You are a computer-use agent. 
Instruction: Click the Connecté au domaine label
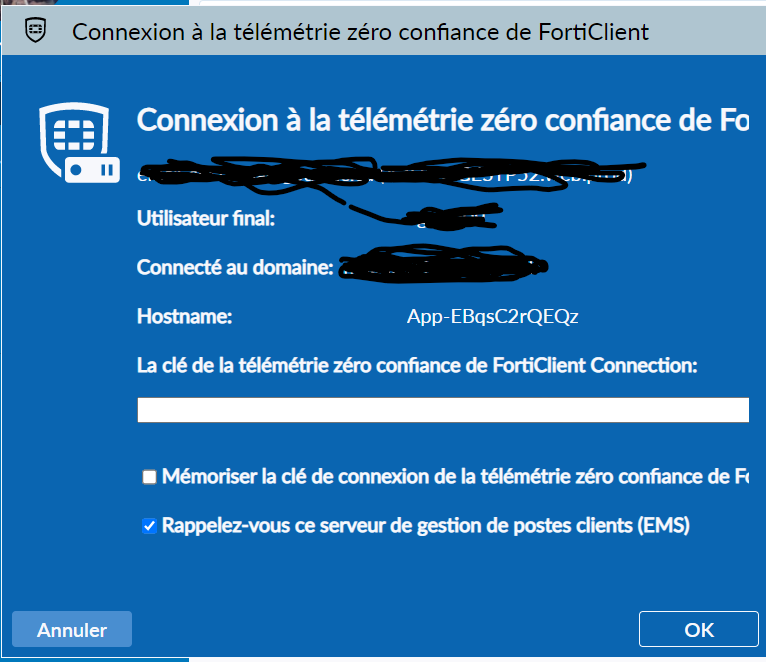click(234, 268)
